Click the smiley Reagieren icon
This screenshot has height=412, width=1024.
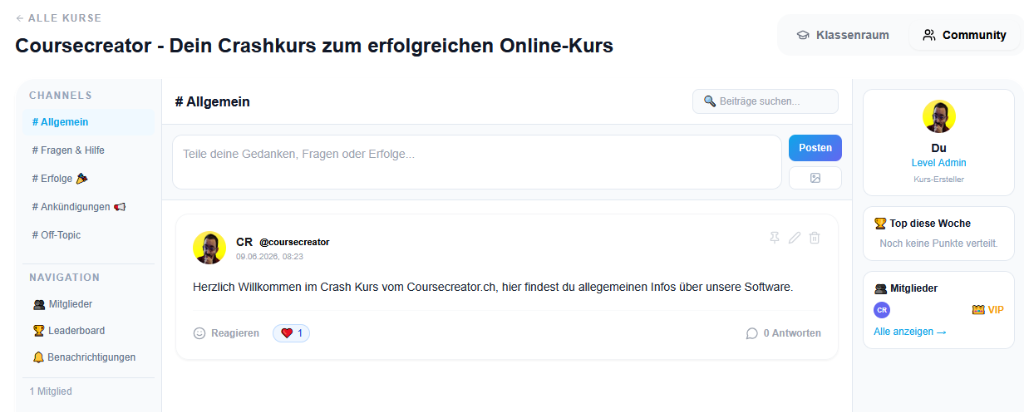point(199,333)
